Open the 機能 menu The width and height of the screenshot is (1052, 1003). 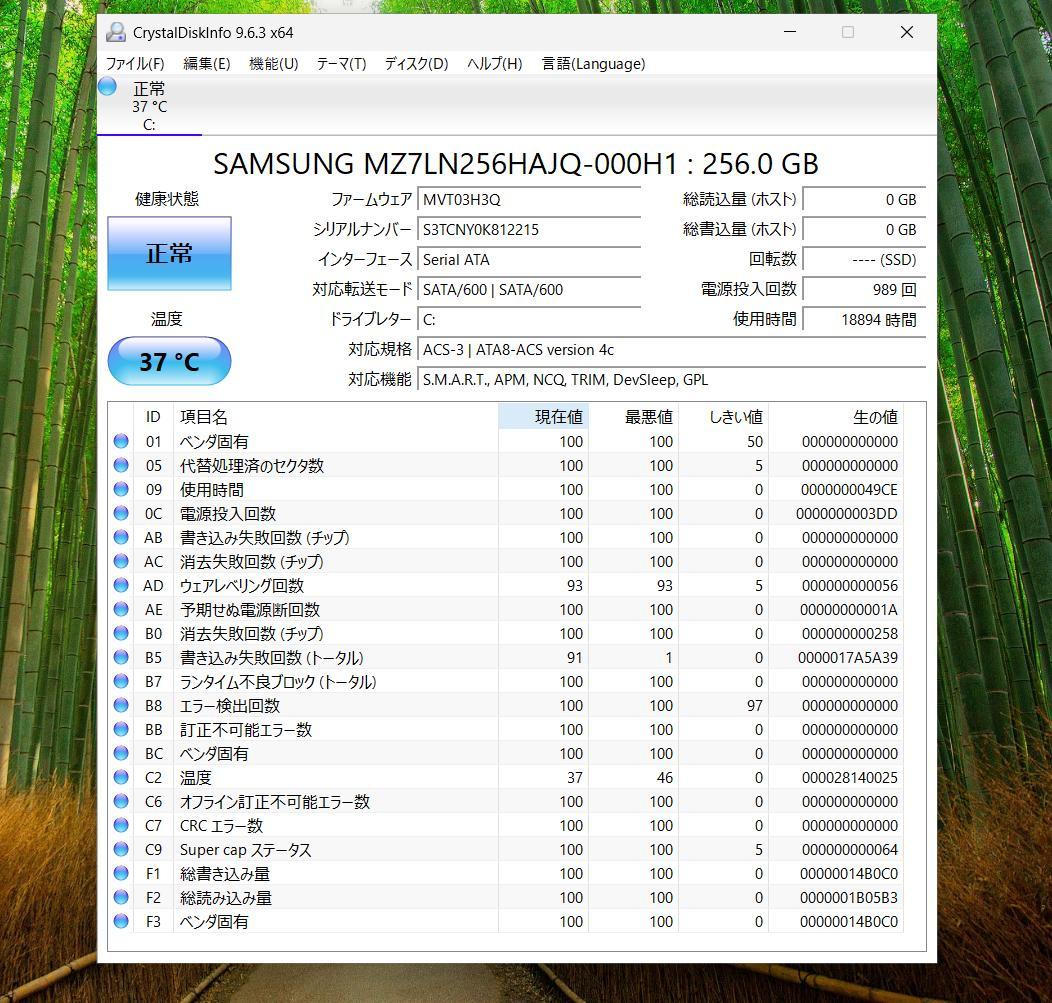[x=273, y=63]
